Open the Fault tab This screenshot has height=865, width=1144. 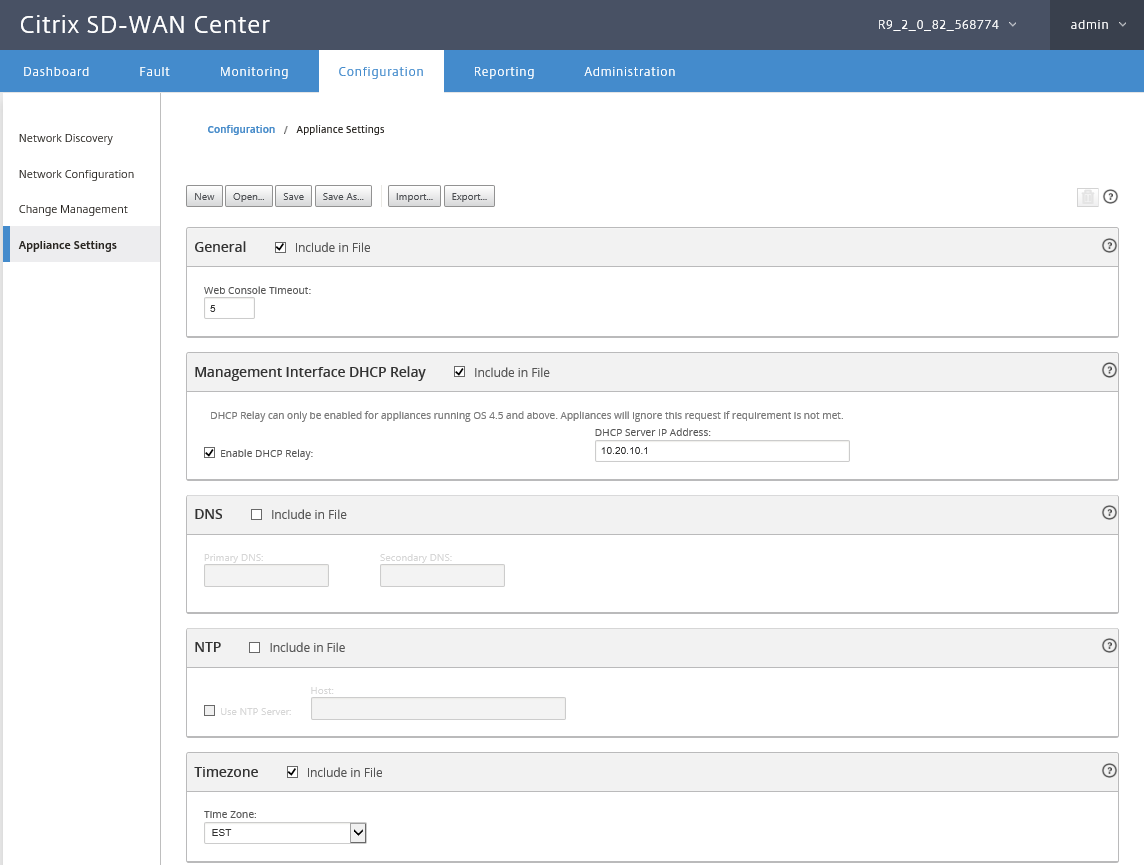[x=154, y=71]
